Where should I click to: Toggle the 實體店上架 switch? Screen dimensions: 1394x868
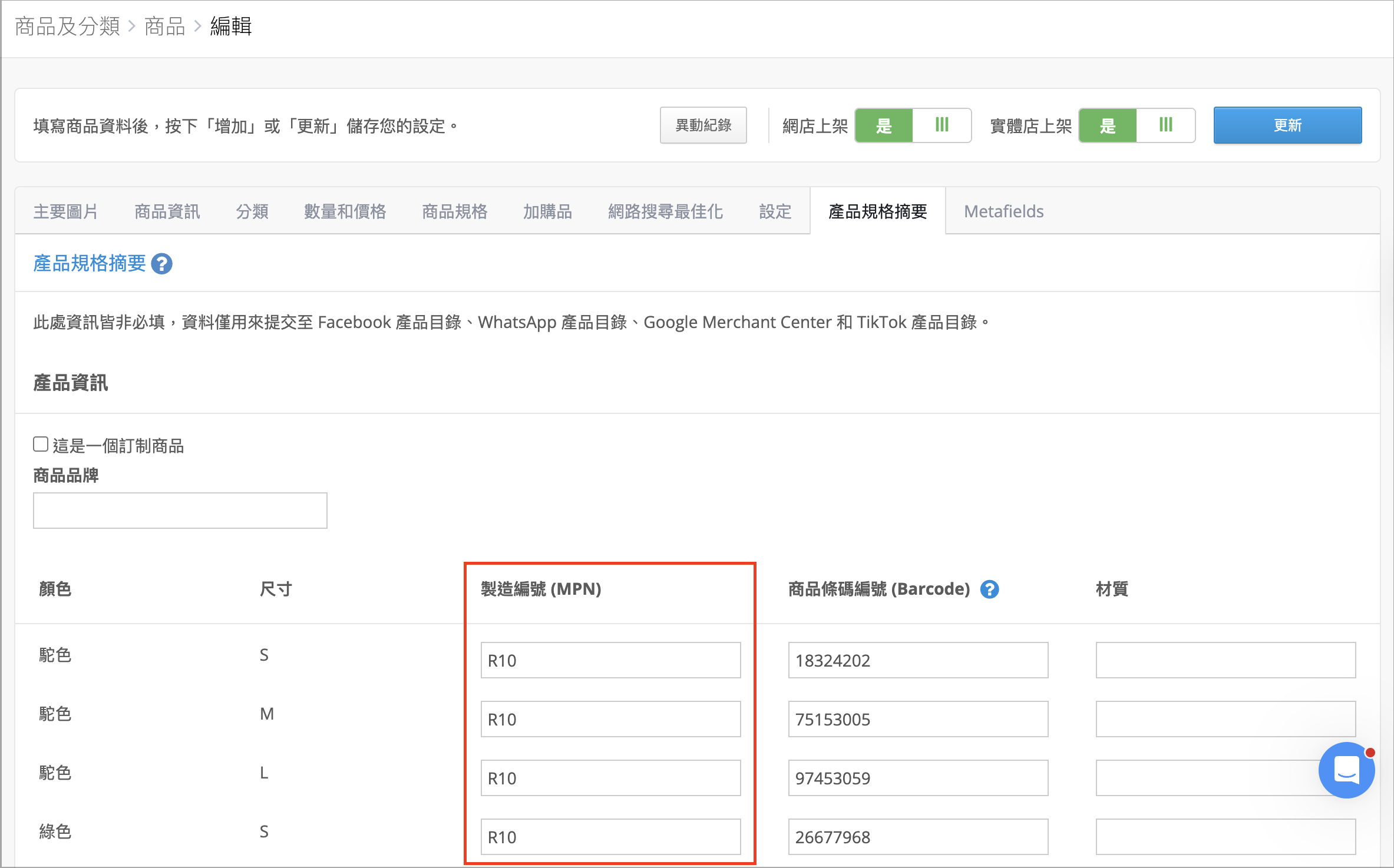pyautogui.click(x=1137, y=125)
